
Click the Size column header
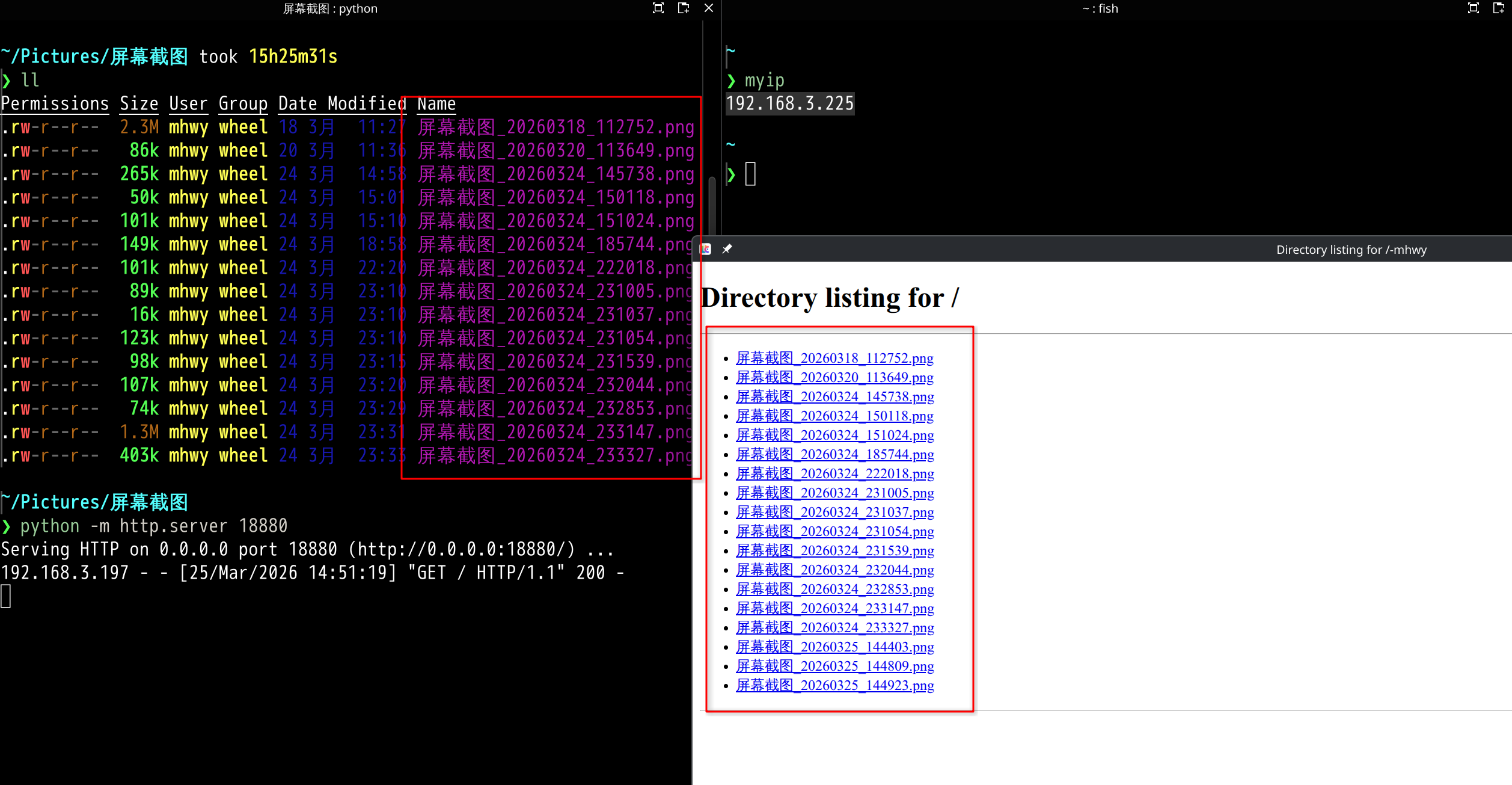click(x=139, y=104)
